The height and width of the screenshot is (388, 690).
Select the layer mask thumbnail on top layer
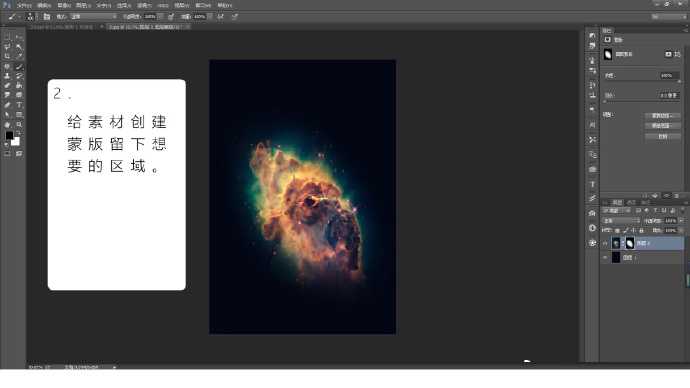[x=630, y=243]
